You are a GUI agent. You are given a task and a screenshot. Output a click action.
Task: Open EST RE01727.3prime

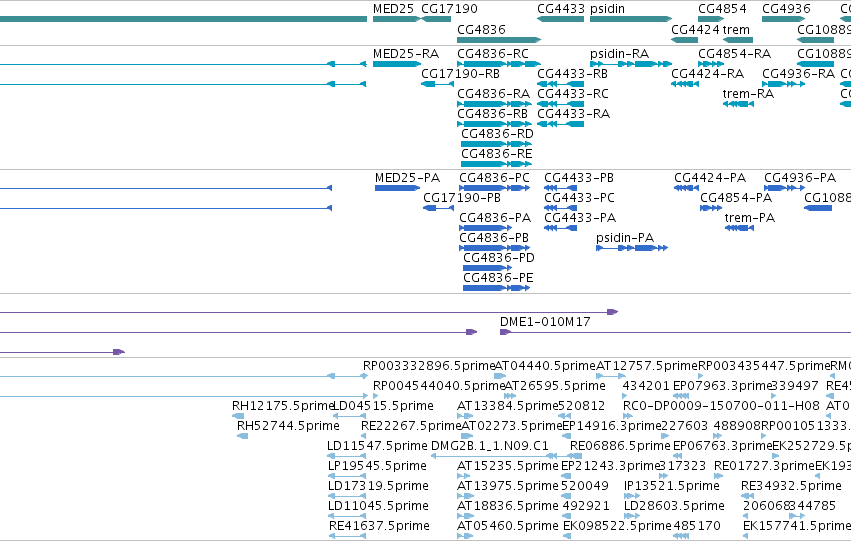point(764,466)
